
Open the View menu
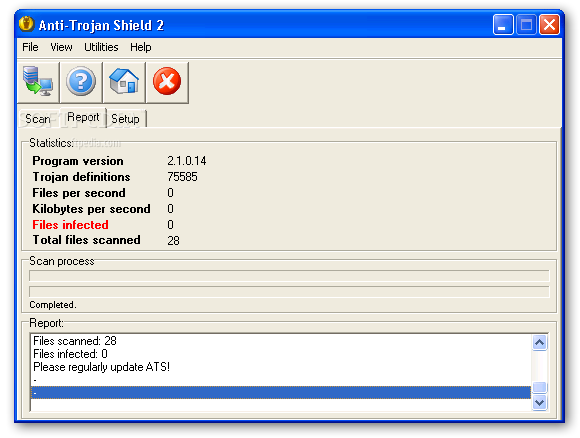pos(61,47)
